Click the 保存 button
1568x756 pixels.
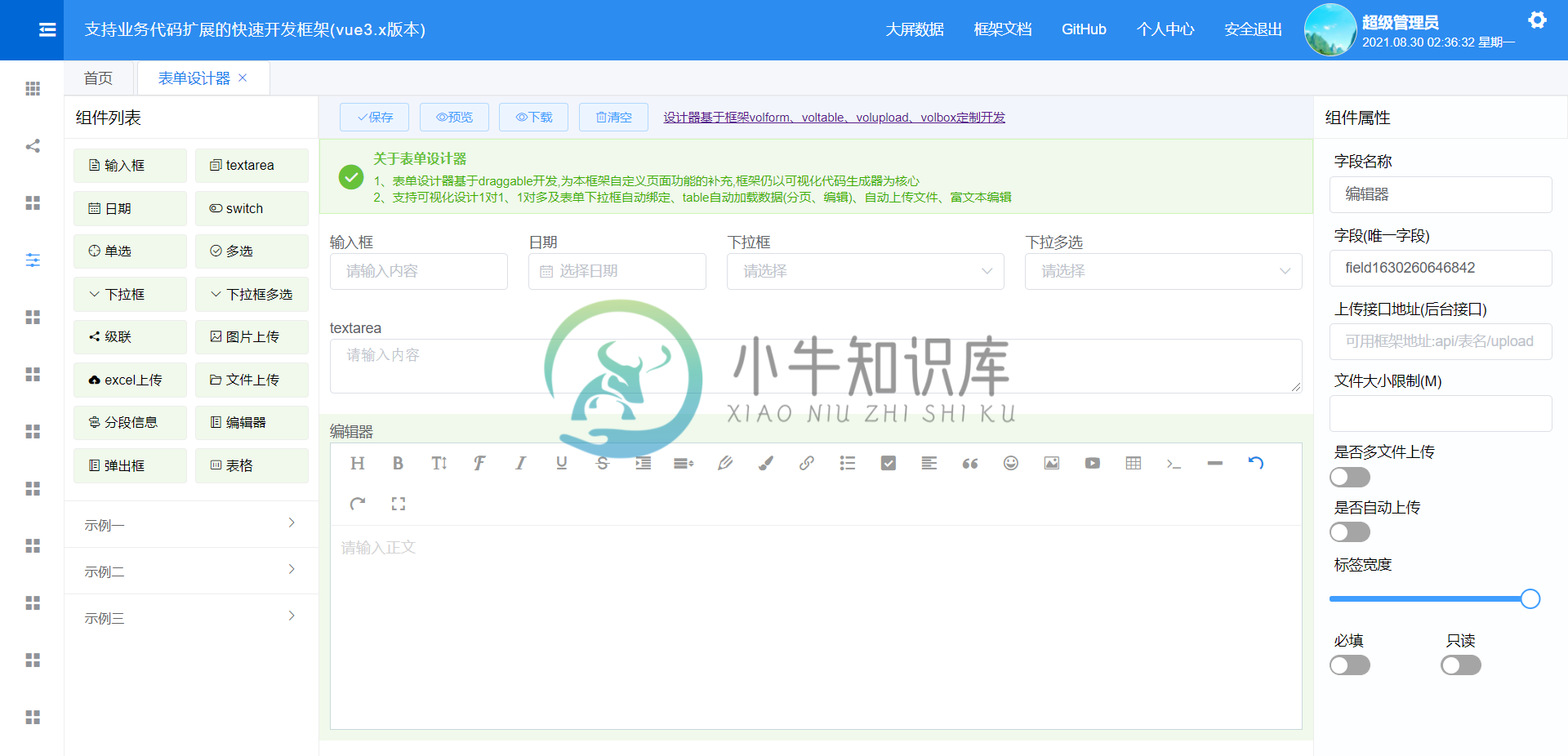pyautogui.click(x=375, y=117)
